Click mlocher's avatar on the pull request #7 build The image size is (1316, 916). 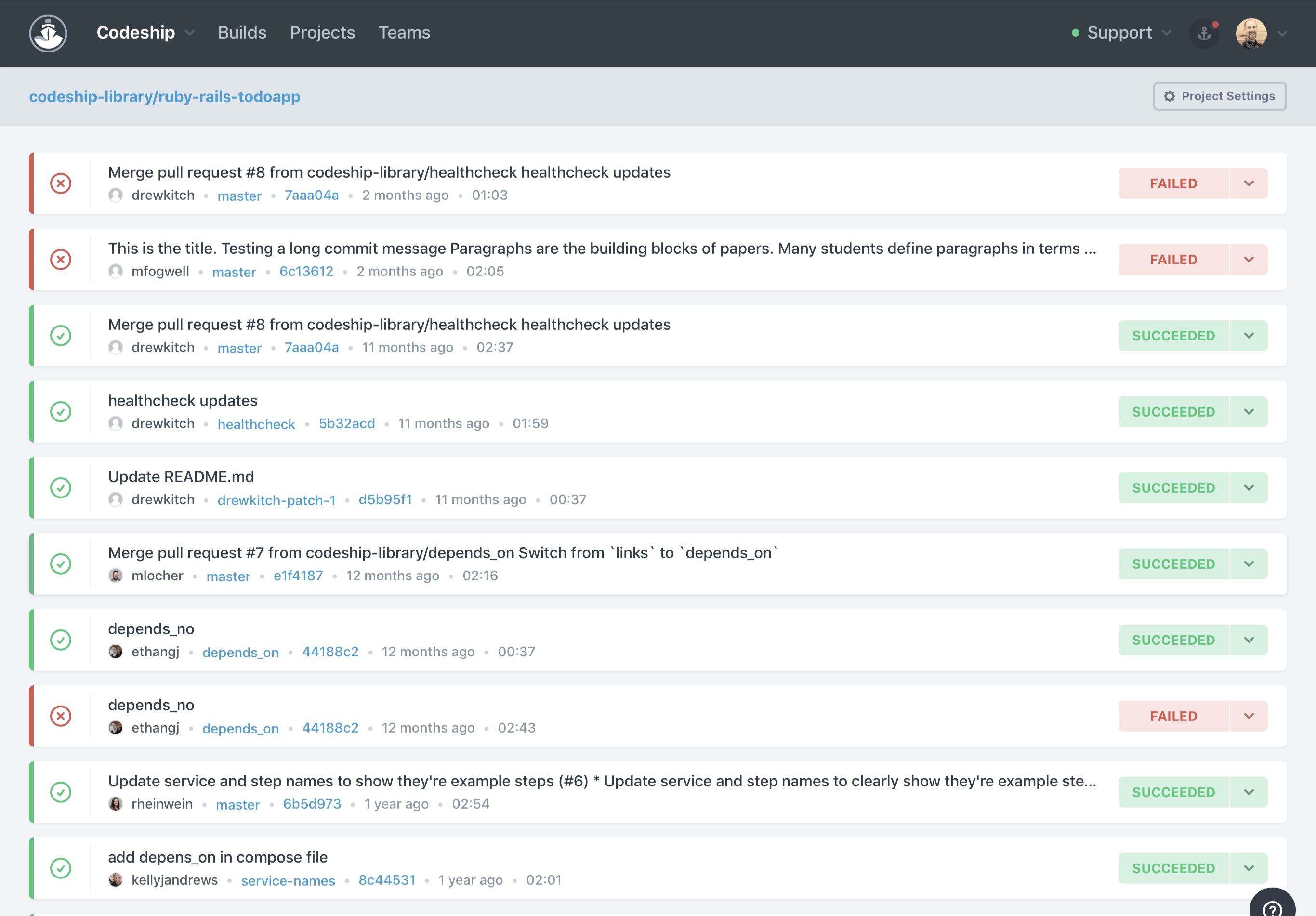point(116,576)
